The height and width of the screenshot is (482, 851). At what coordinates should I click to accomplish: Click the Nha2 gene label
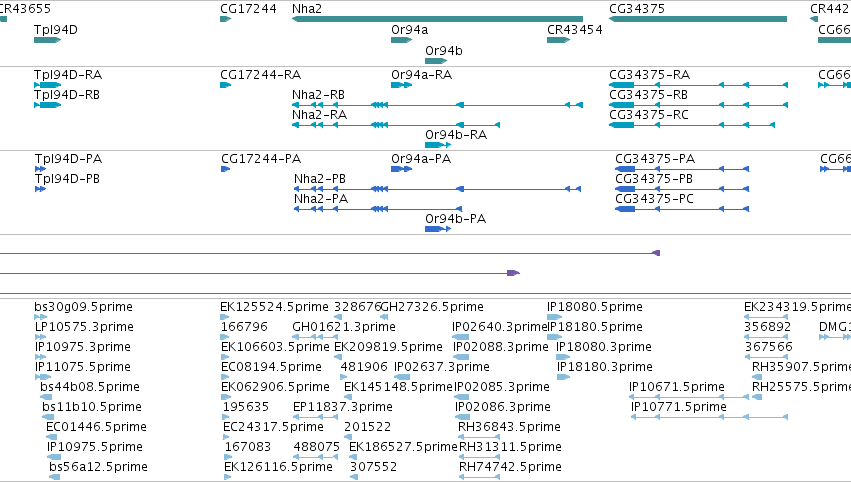point(307,9)
